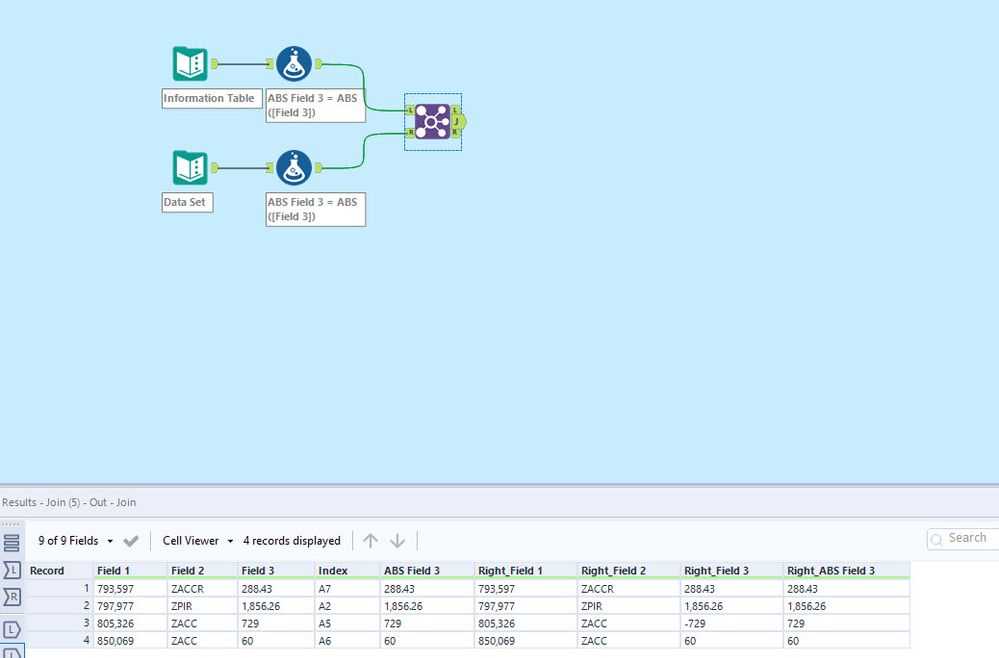Click the up arrow in Results toolbar

370,541
